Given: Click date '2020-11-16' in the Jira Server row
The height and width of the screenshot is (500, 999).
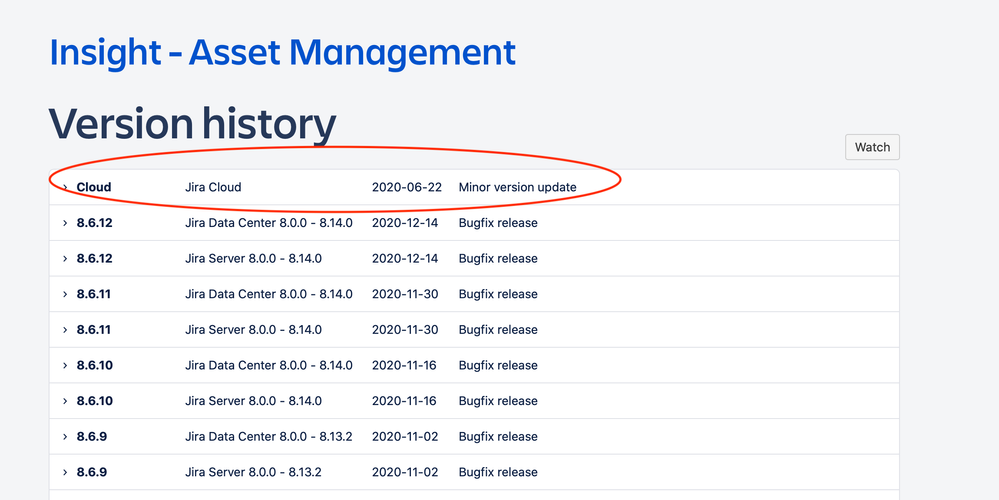Looking at the screenshot, I should [404, 401].
